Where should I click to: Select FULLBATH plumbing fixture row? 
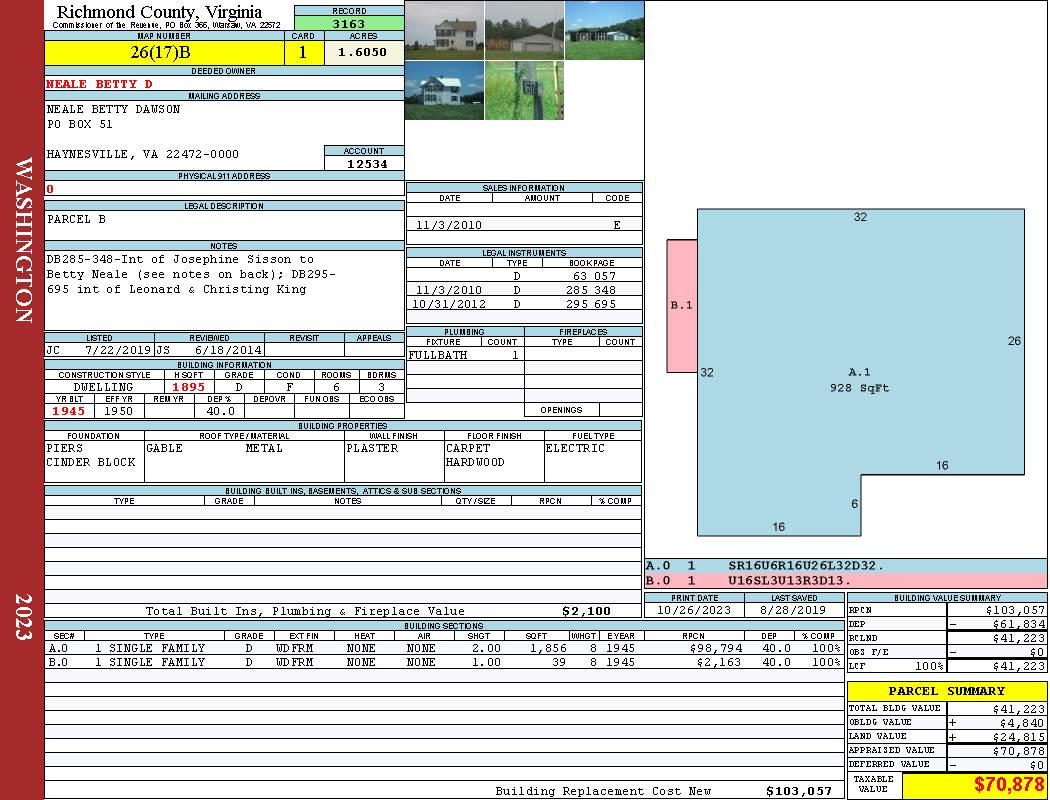click(x=465, y=355)
